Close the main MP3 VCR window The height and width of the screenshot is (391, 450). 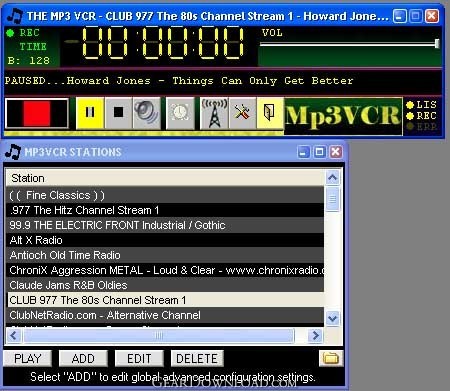(432, 16)
